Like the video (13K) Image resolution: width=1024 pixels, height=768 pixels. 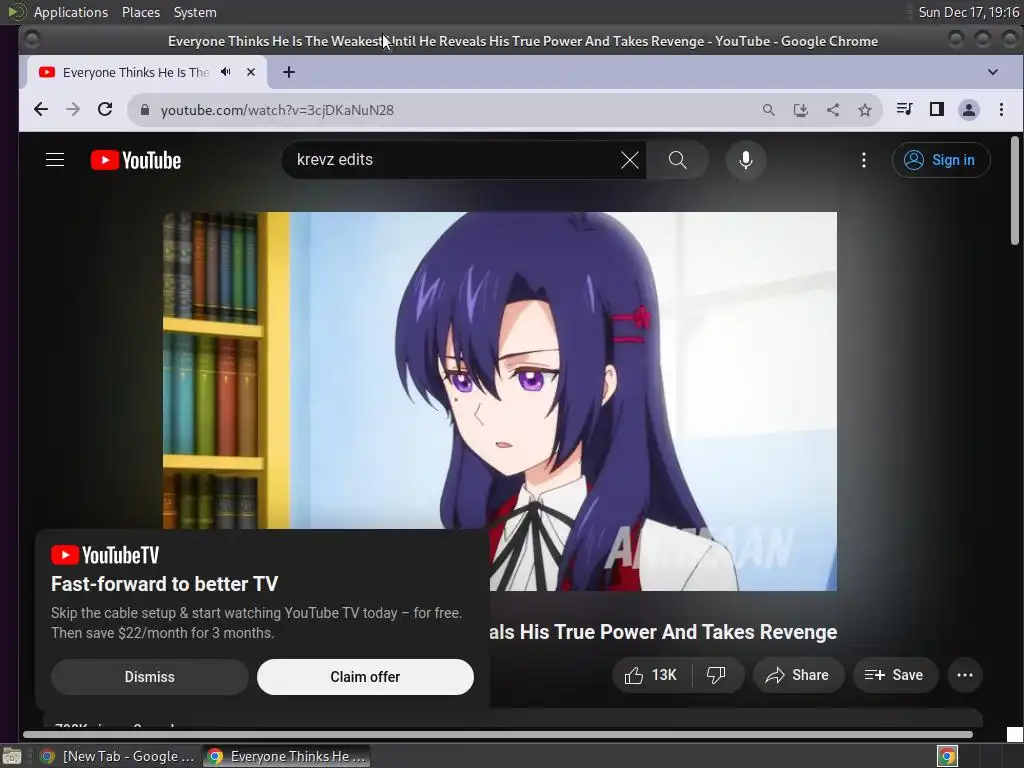(x=651, y=675)
